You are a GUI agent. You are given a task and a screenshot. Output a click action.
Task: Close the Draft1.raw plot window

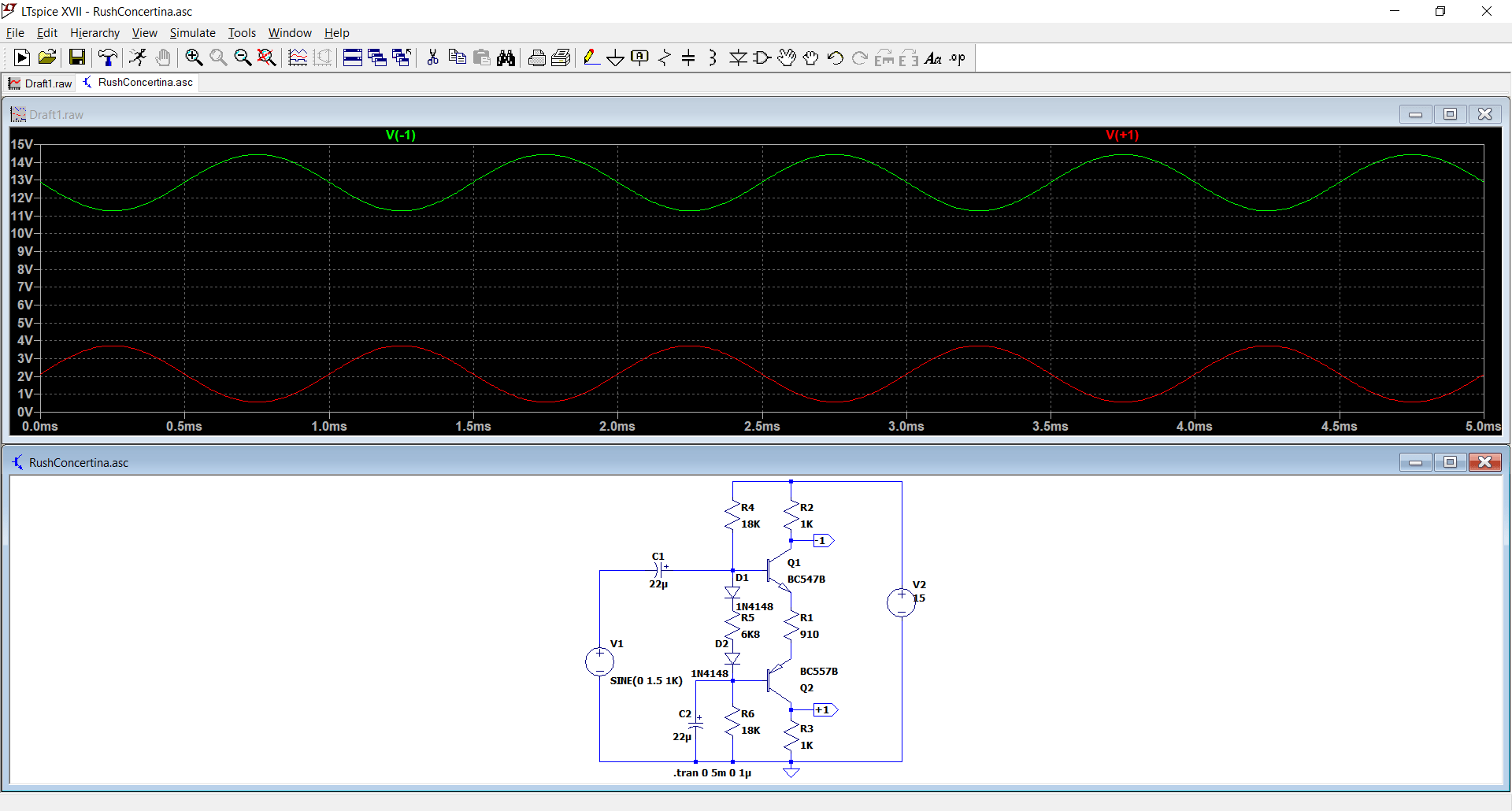(x=1484, y=114)
